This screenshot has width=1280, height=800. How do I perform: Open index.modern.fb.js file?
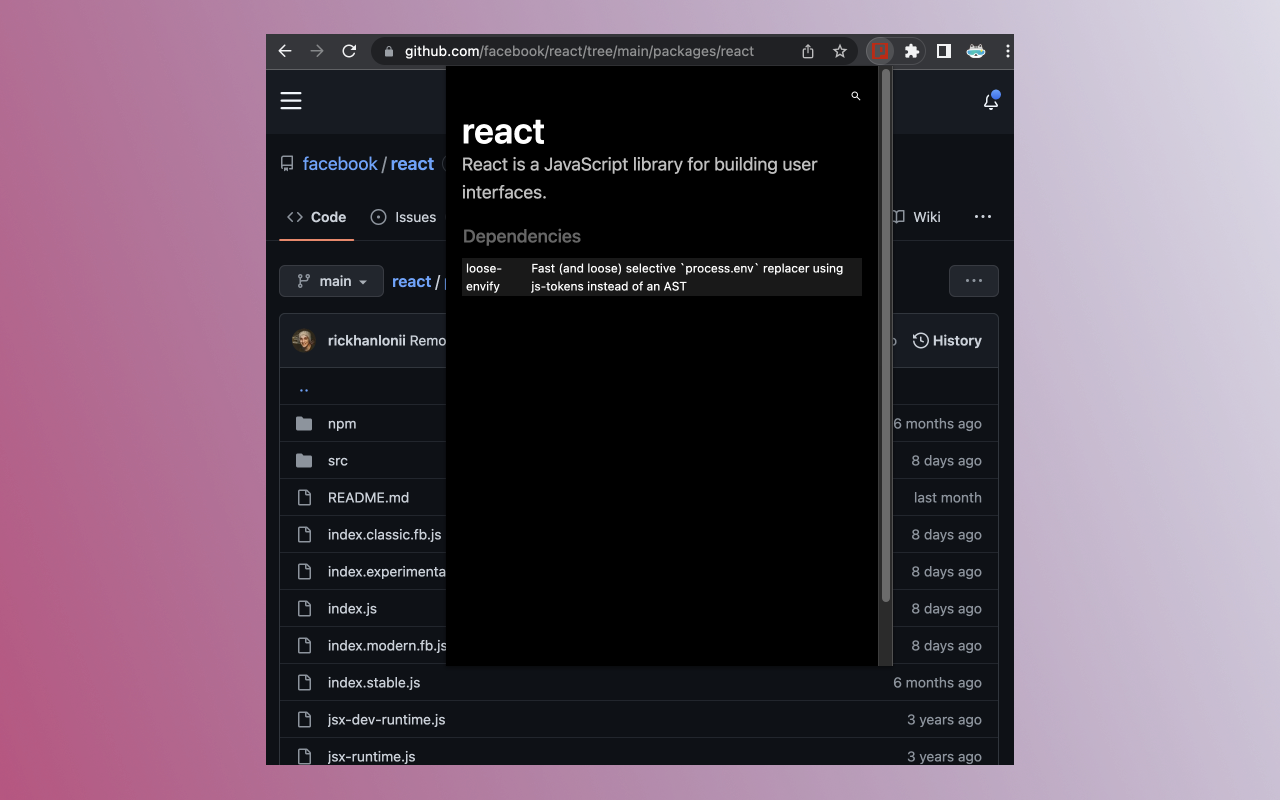[387, 646]
